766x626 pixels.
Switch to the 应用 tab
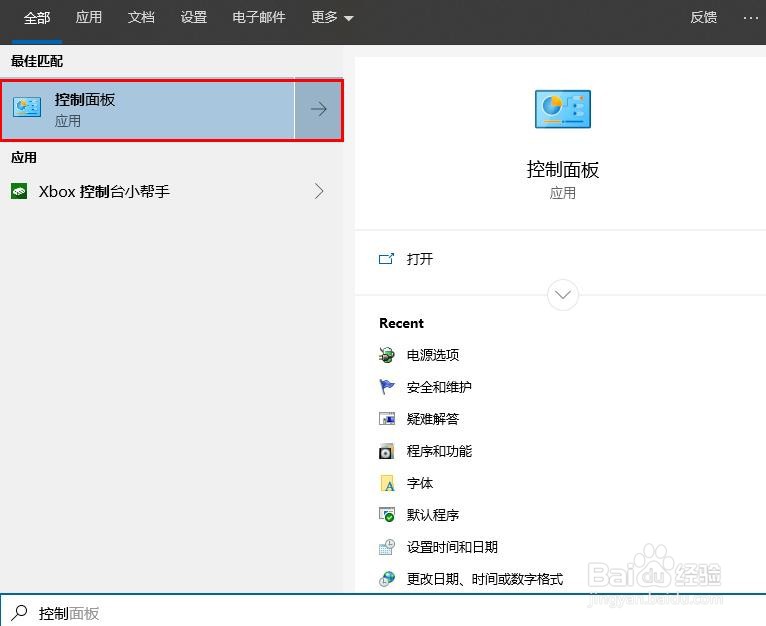pyautogui.click(x=89, y=18)
